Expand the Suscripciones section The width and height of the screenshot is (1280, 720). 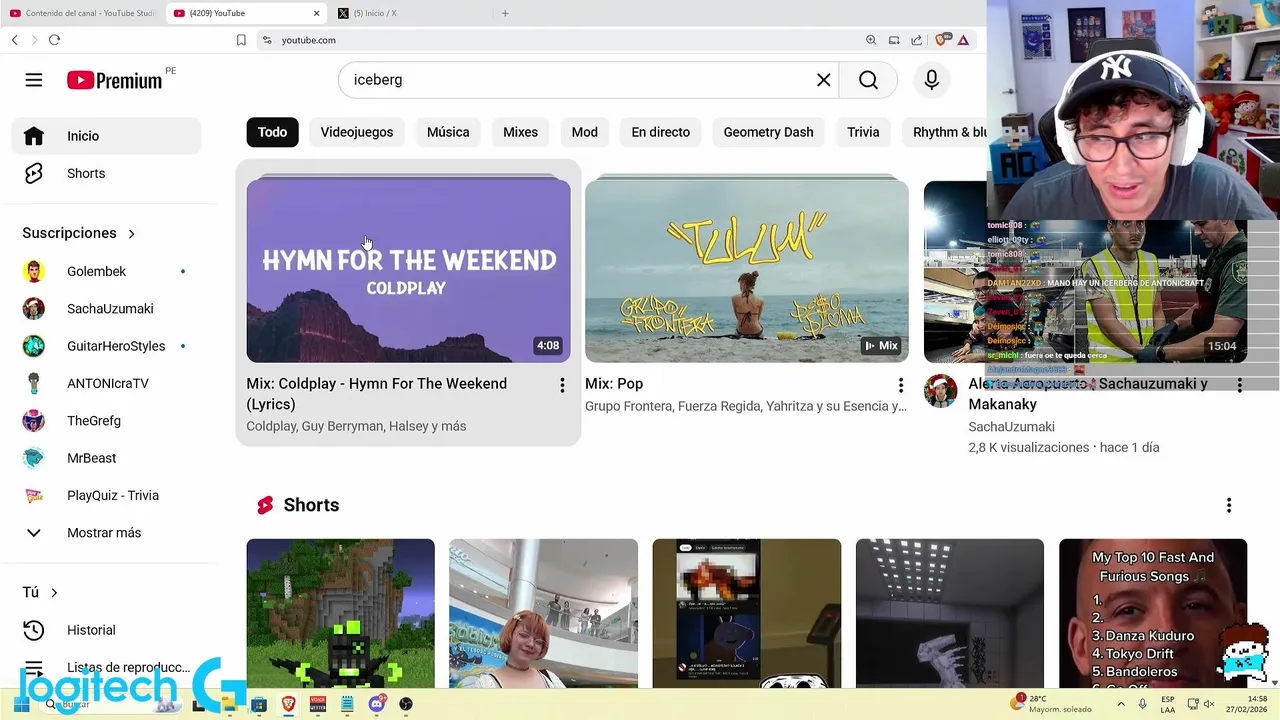(79, 233)
